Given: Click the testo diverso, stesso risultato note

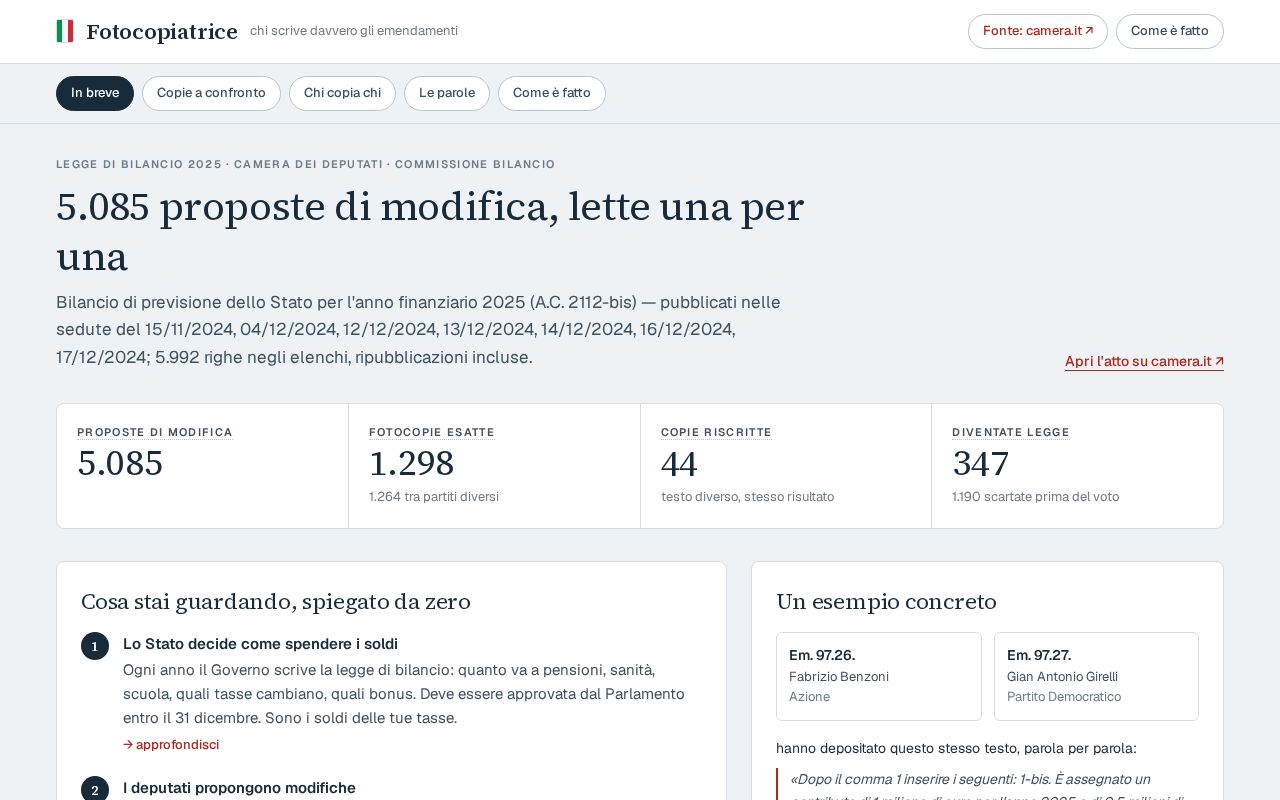Looking at the screenshot, I should click(747, 496).
